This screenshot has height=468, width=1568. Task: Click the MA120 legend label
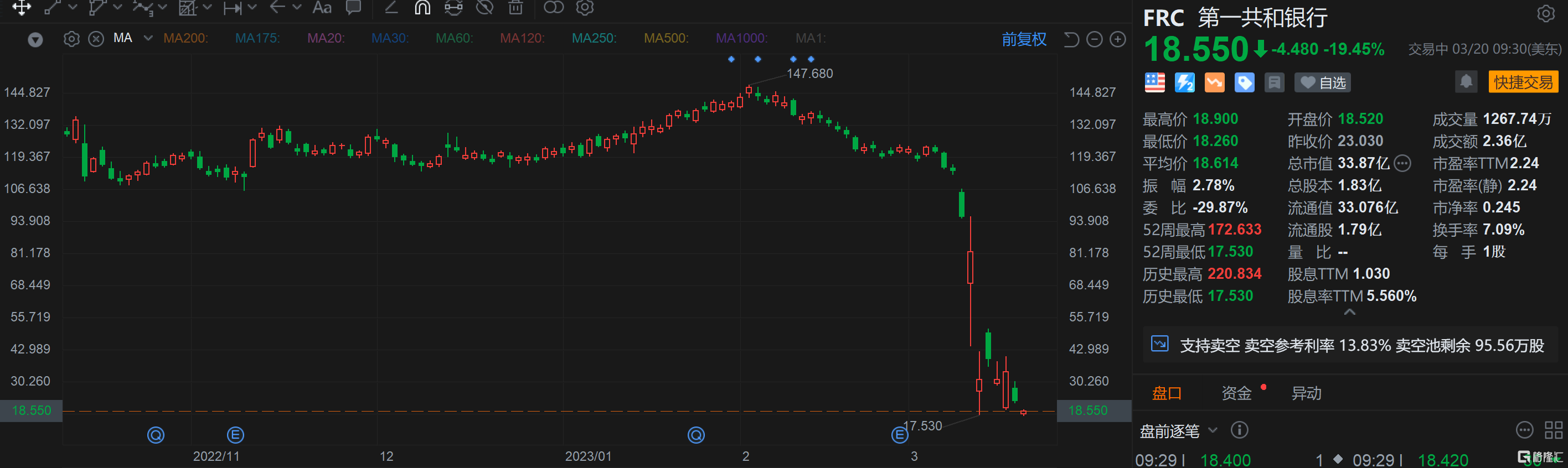(522, 38)
